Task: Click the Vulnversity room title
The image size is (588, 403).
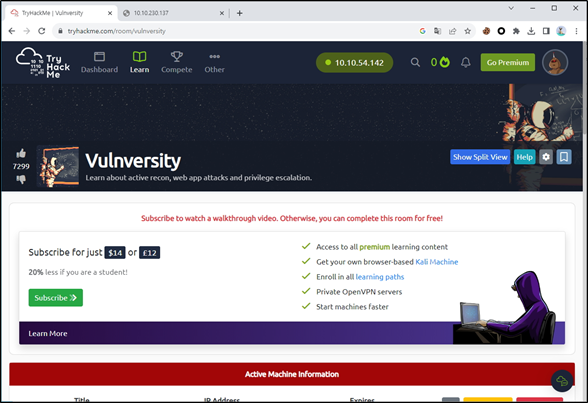Action: click(133, 161)
